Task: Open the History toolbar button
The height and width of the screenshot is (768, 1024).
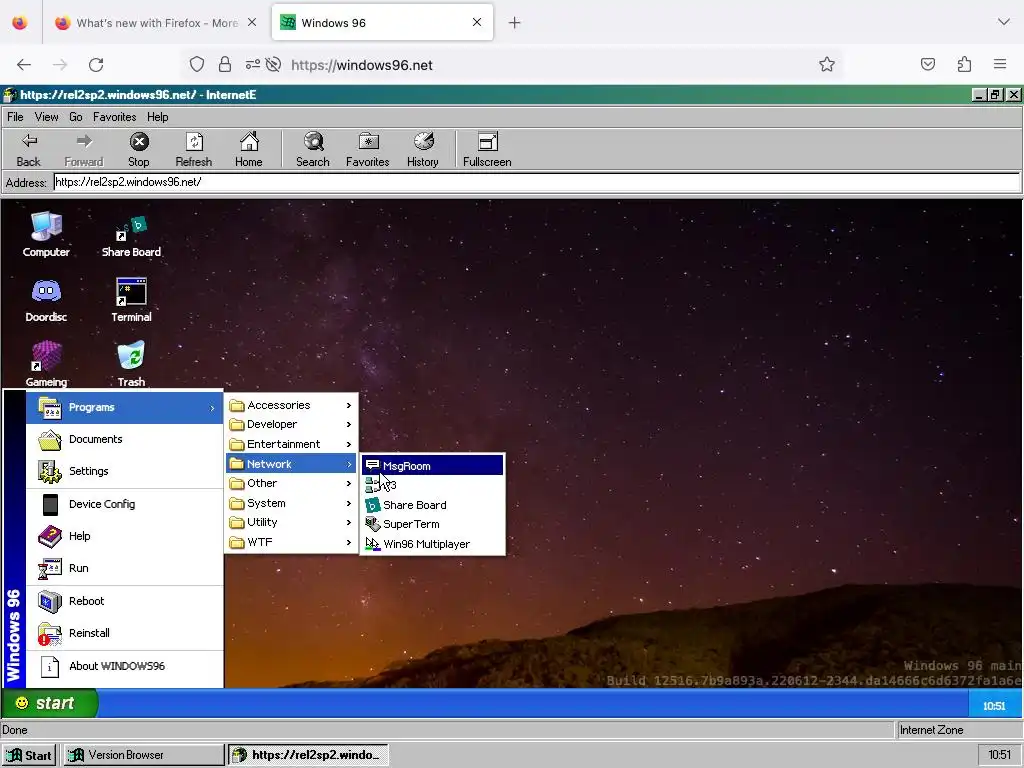Action: (x=423, y=150)
